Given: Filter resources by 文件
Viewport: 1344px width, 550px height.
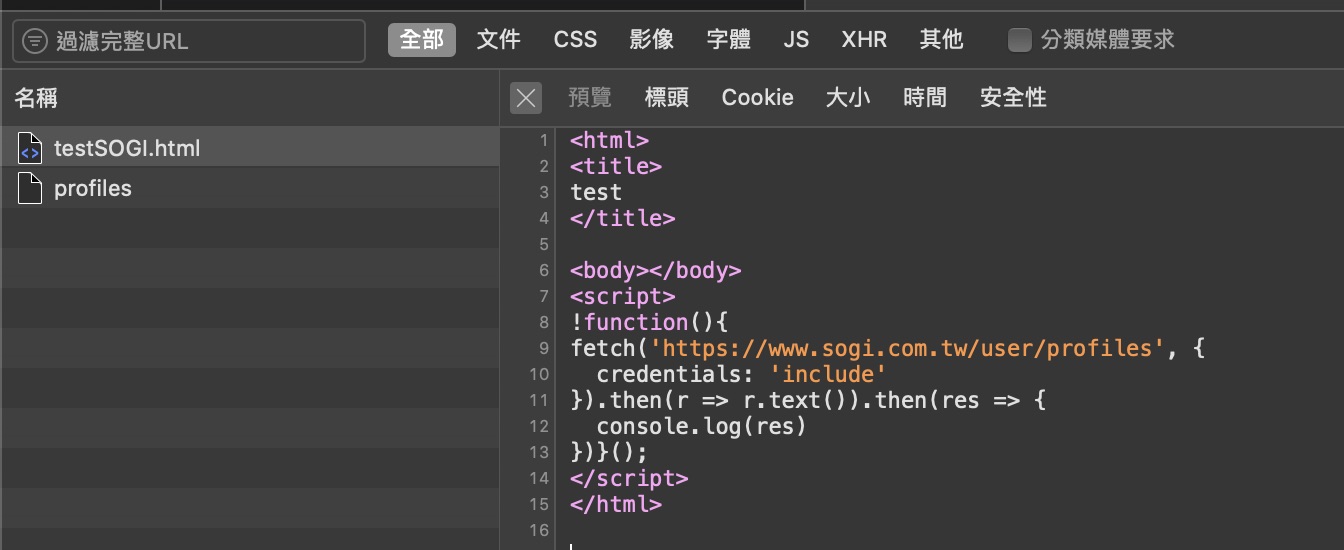Looking at the screenshot, I should [499, 40].
